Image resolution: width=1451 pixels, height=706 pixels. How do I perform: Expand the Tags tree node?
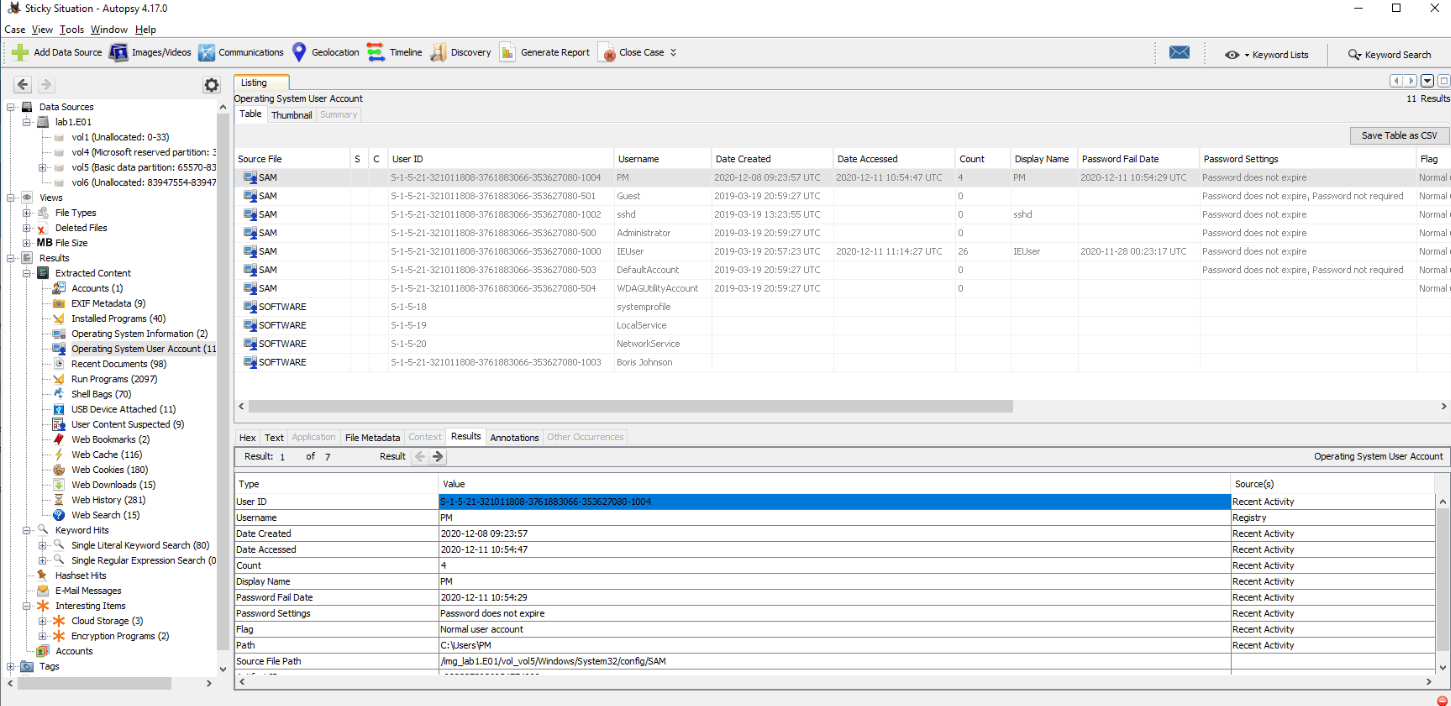point(11,666)
